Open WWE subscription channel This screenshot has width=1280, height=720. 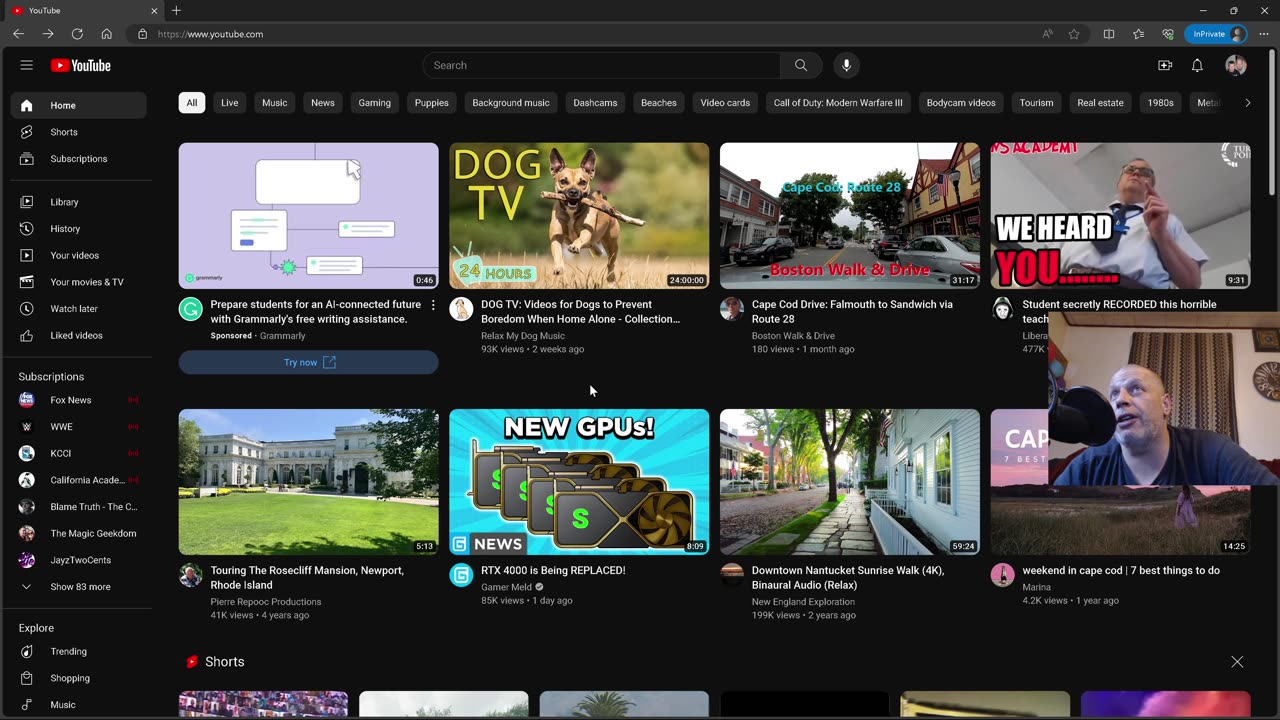point(79,427)
